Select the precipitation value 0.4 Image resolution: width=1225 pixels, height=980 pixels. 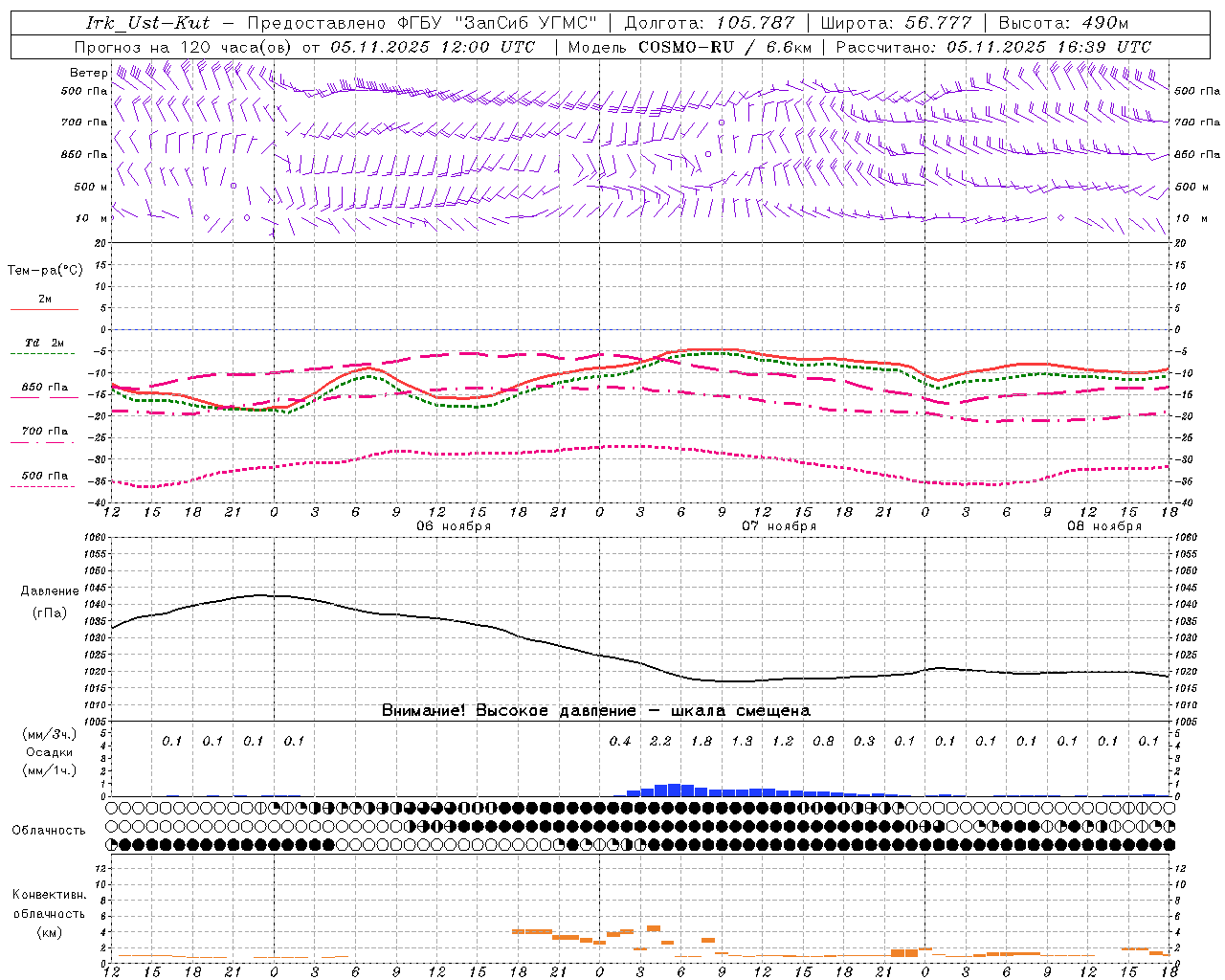(x=620, y=741)
